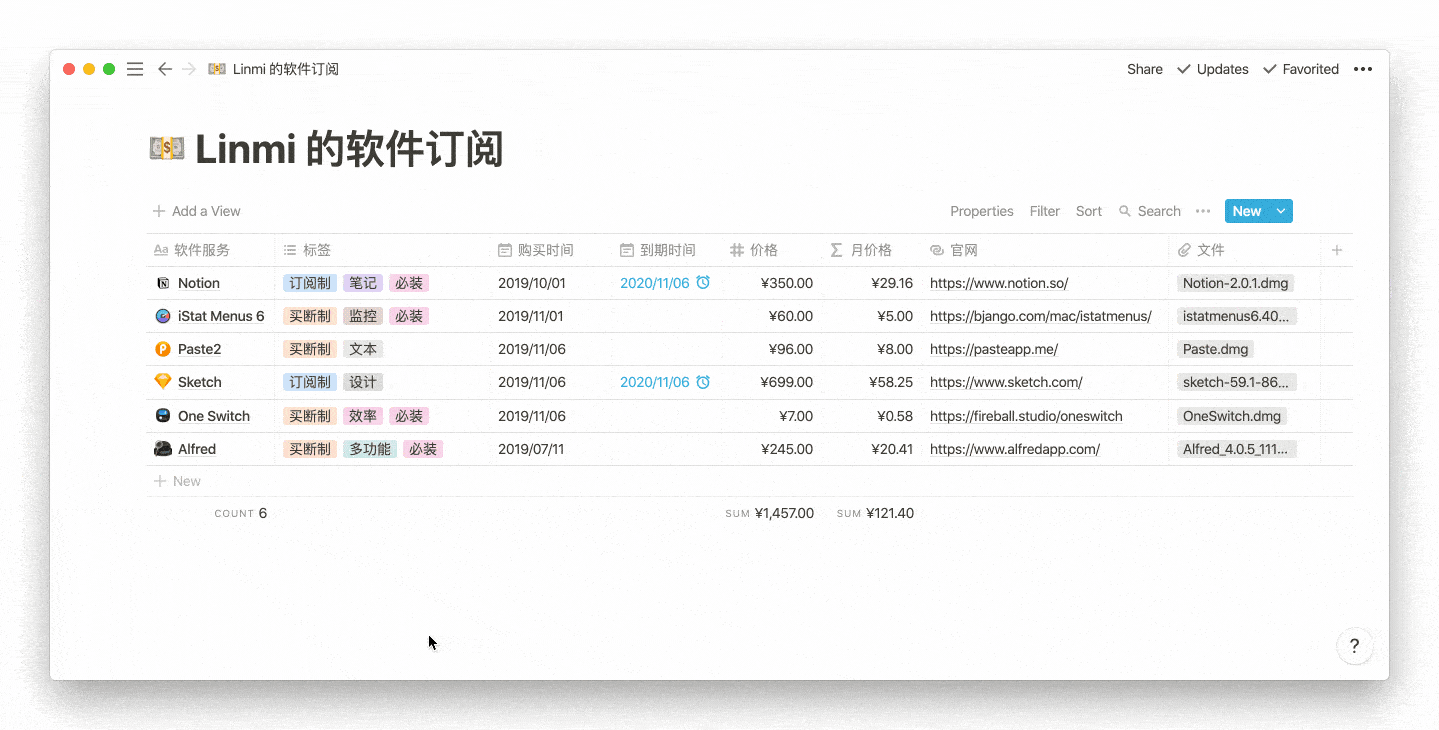
Task: Click the 笔记 purple tag in Notion row
Action: 363,283
